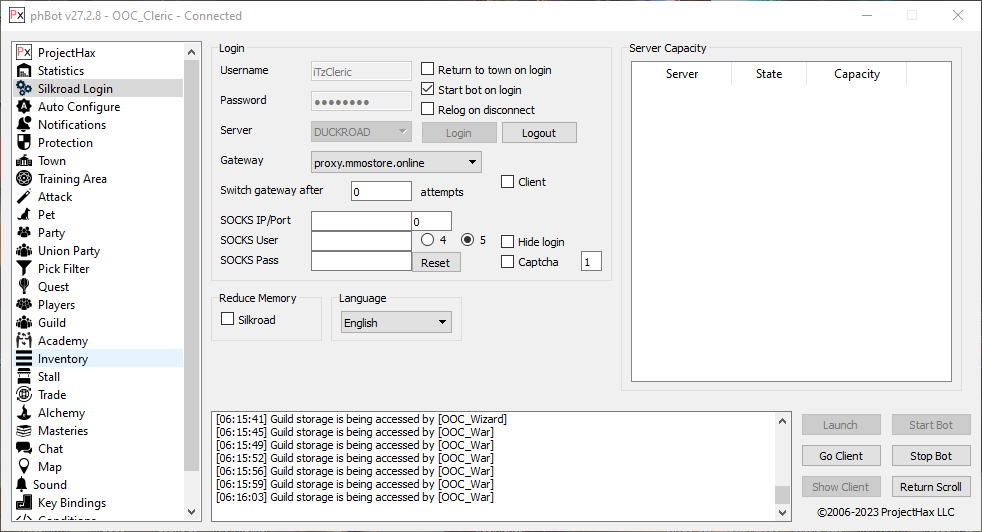
Task: Select the Notifications bell icon
Action: [x=24, y=125]
